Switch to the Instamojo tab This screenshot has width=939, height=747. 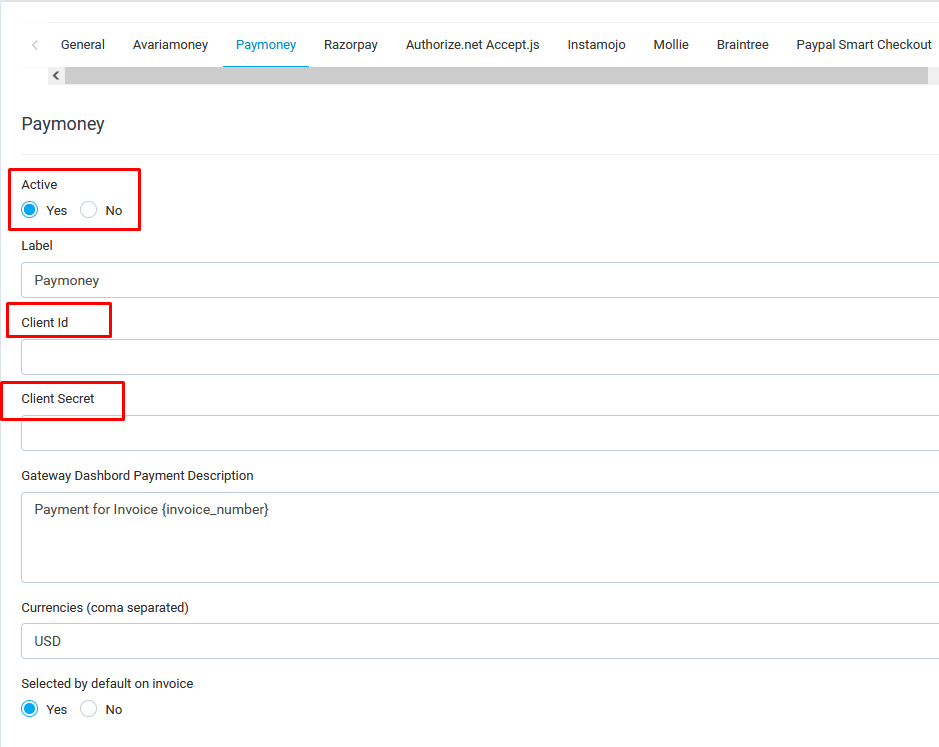point(596,45)
